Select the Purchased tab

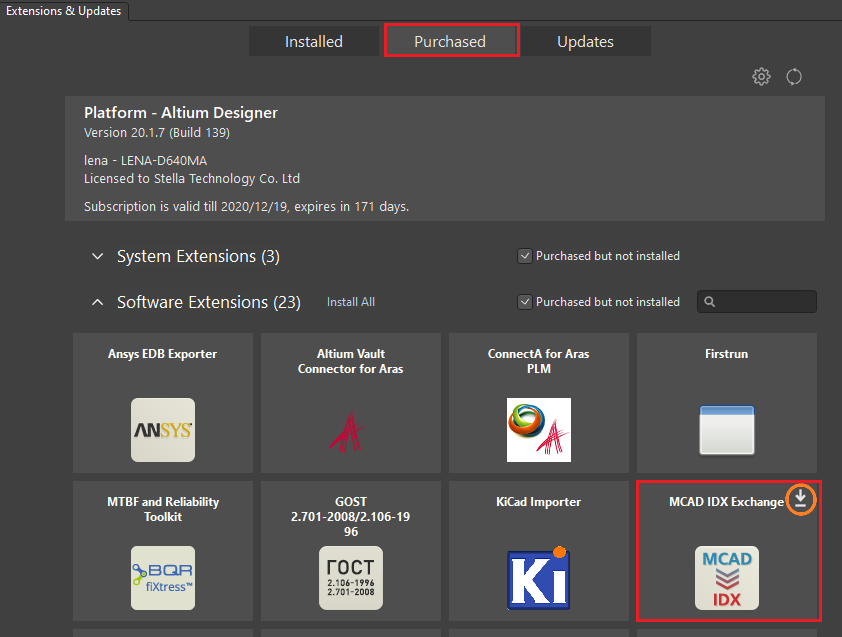[450, 41]
